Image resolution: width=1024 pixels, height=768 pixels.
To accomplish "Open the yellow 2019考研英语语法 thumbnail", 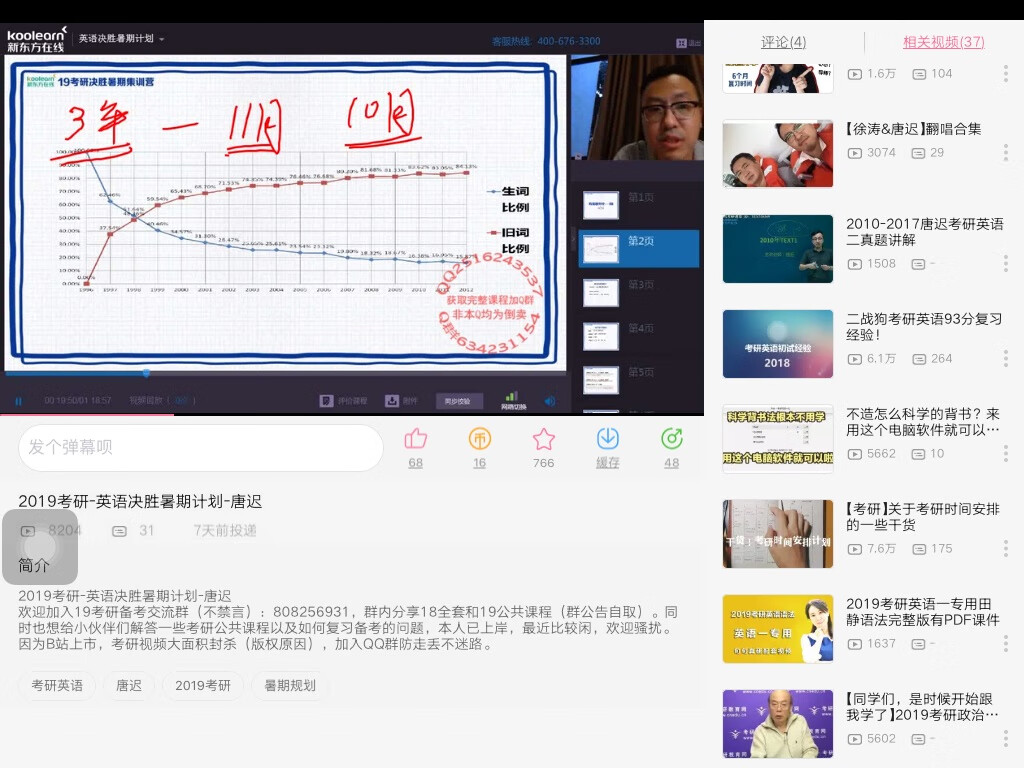I will [x=778, y=629].
